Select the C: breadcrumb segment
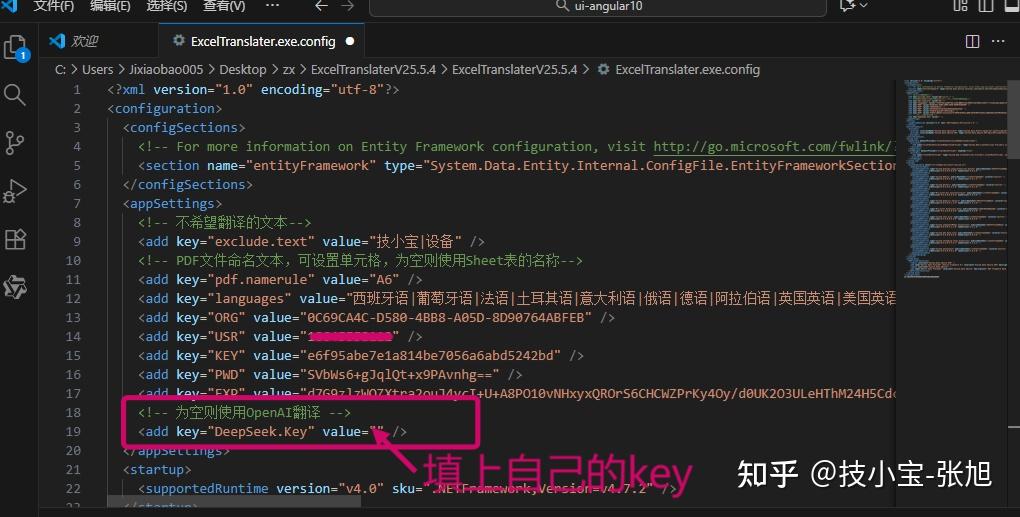The height and width of the screenshot is (517, 1020). pos(60,70)
